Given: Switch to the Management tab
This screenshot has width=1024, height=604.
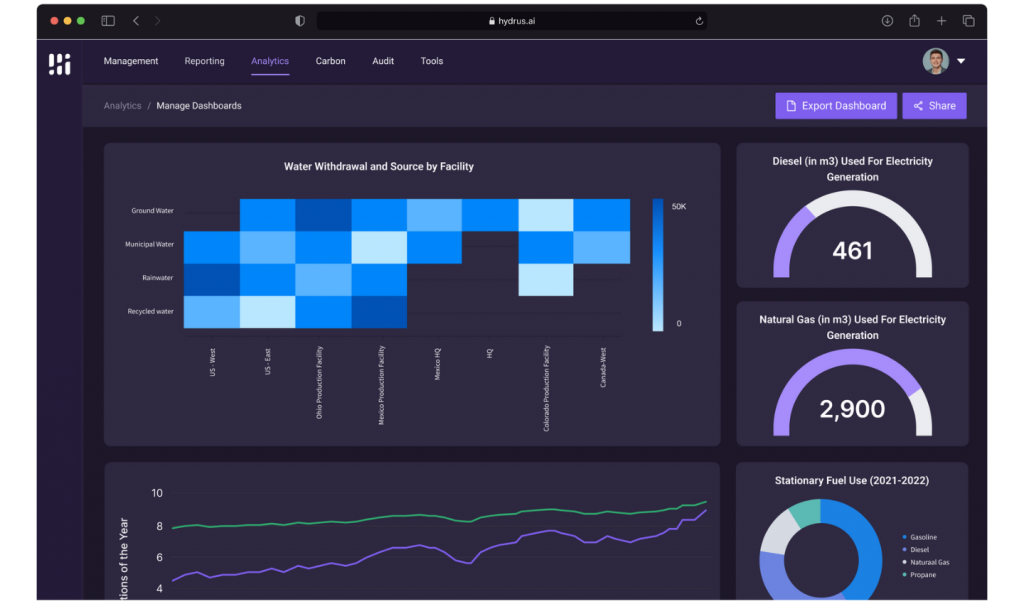Looking at the screenshot, I should [131, 61].
